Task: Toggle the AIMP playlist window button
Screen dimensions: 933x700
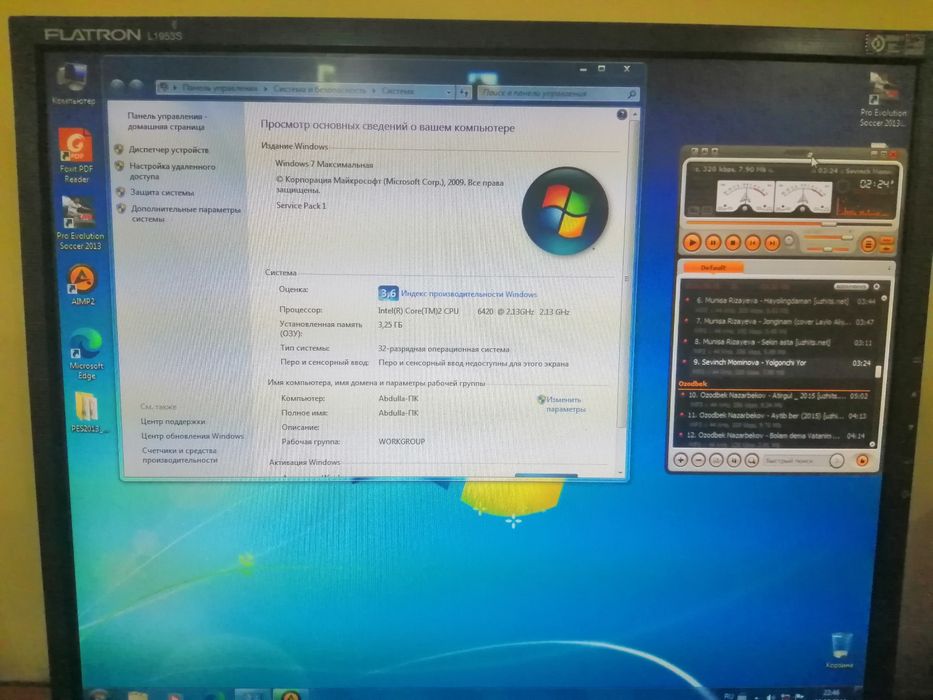Action: [868, 243]
